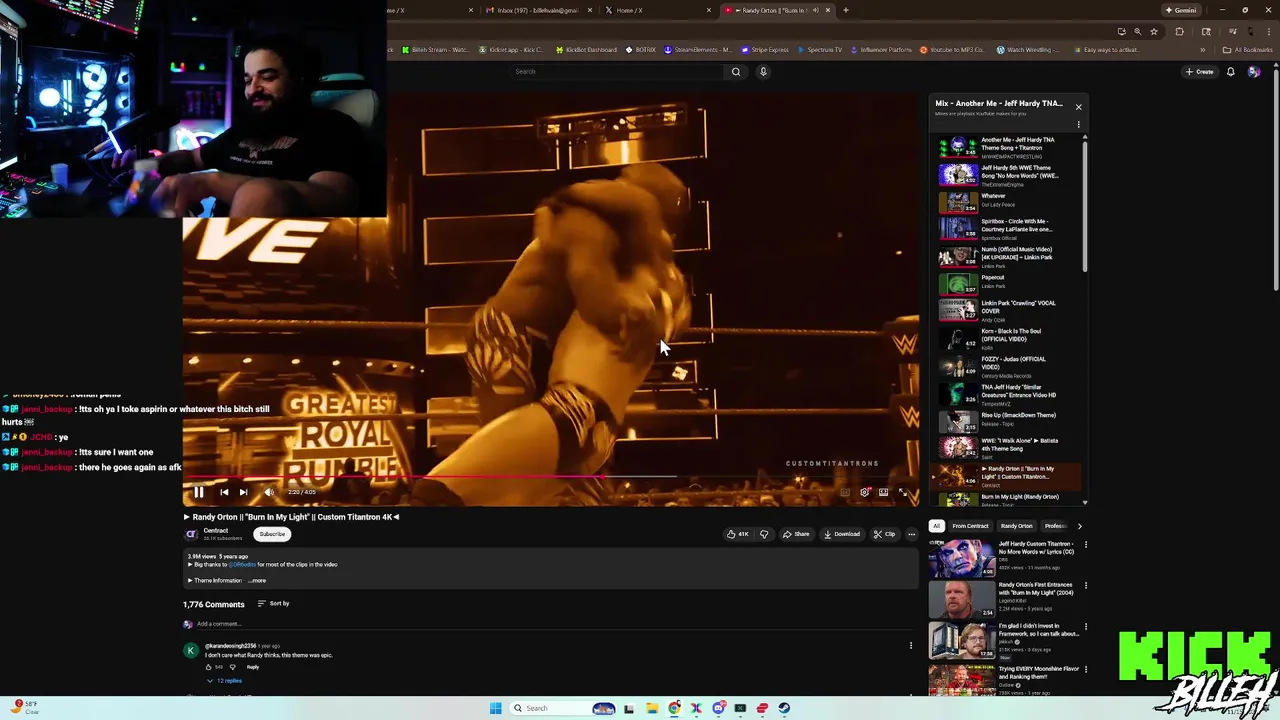Open the weather widget on taskbar
Image resolution: width=1280 pixels, height=720 pixels.
click(25, 707)
